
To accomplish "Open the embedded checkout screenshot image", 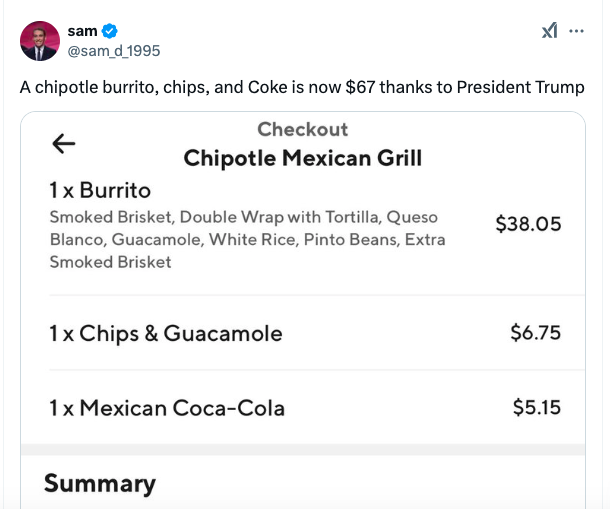I will (303, 310).
